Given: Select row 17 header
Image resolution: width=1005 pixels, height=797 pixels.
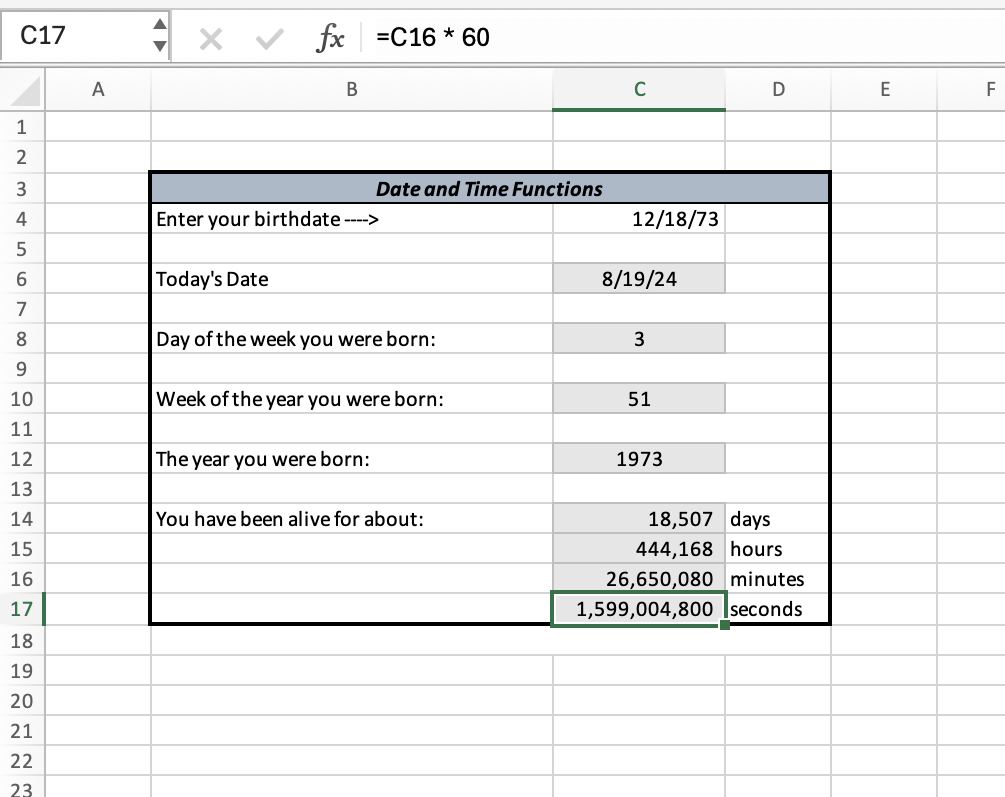Looking at the screenshot, I should (x=22, y=608).
